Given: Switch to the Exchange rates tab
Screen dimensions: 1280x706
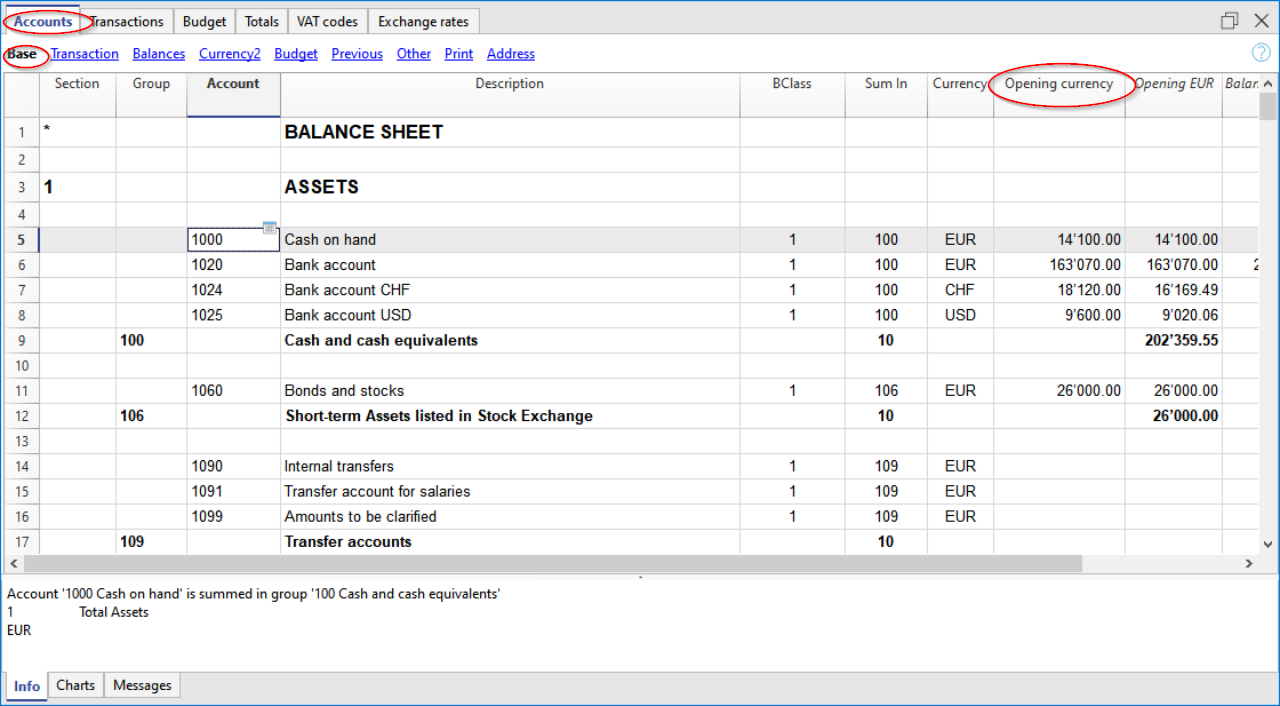Looking at the screenshot, I should [423, 21].
